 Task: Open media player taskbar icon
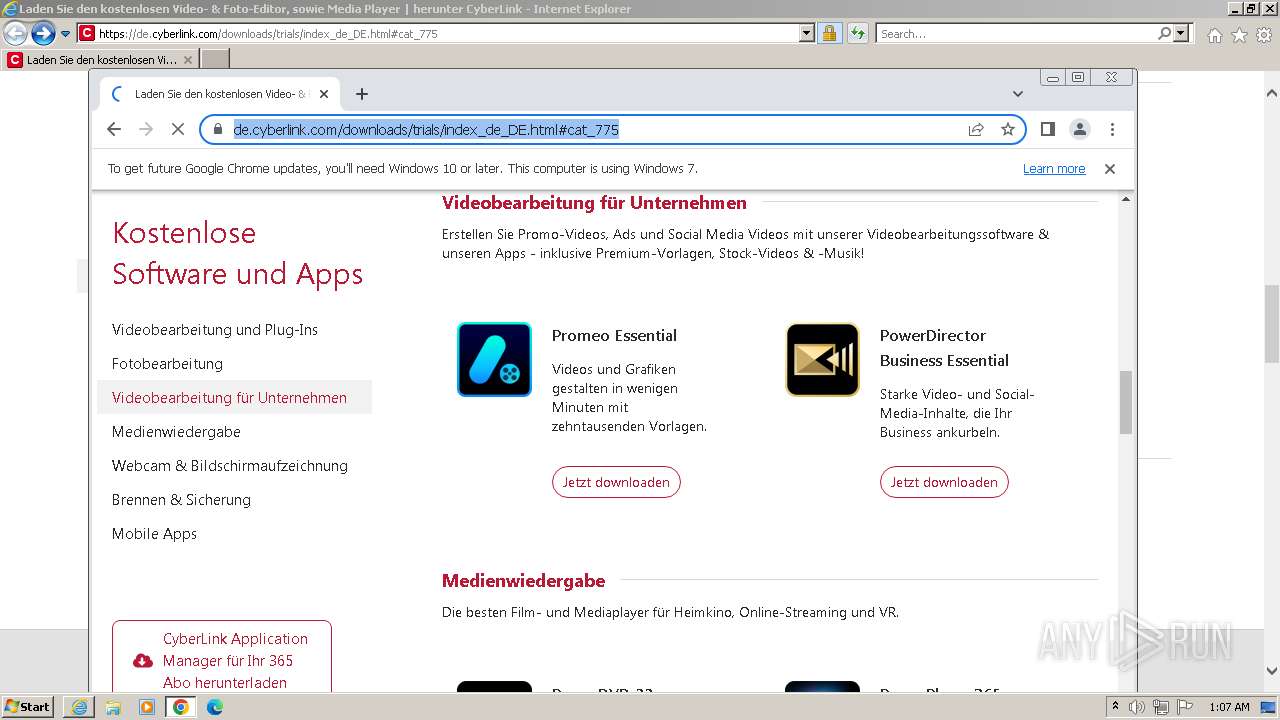pyautogui.click(x=147, y=707)
